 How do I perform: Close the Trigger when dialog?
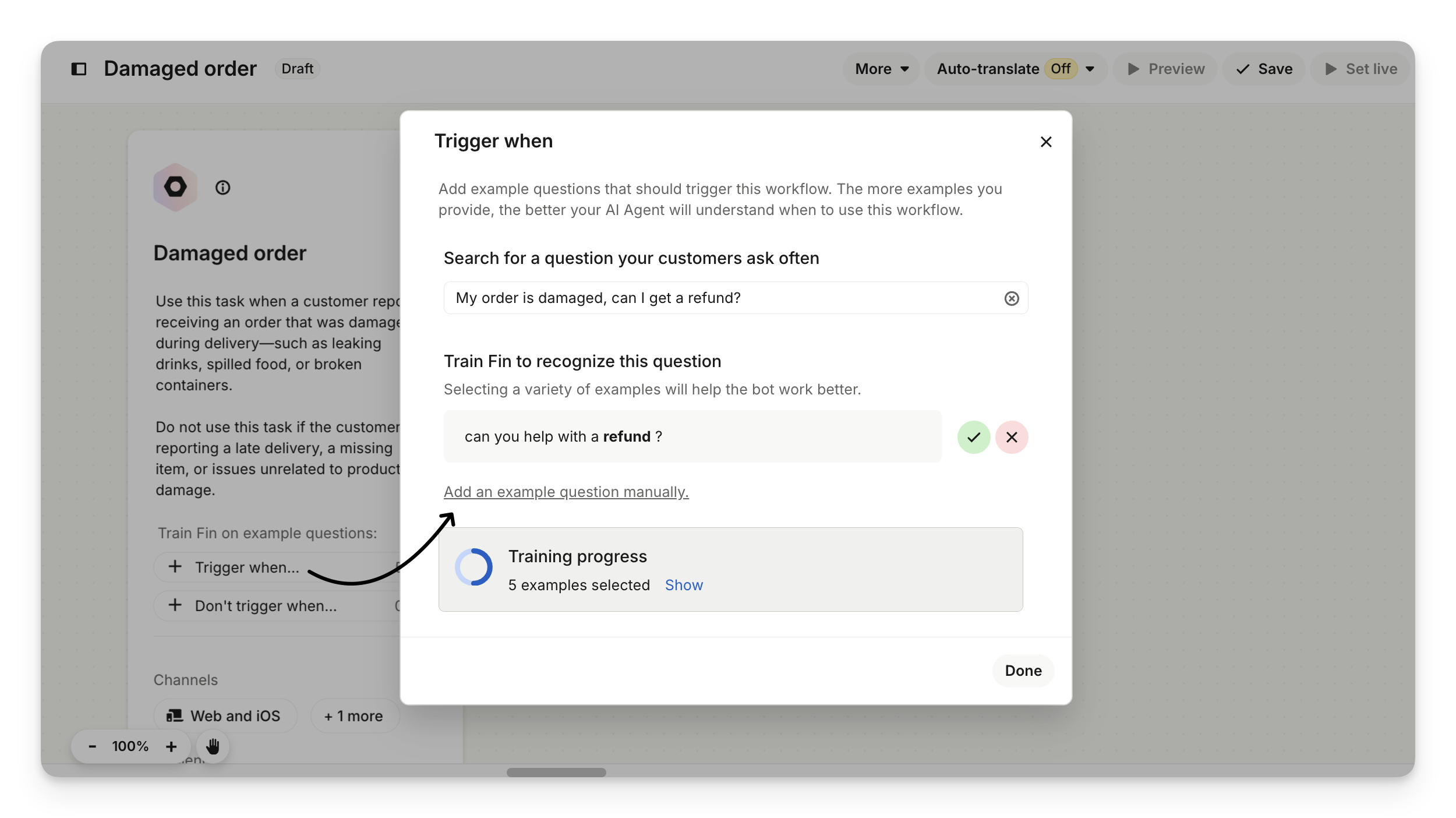pyautogui.click(x=1046, y=142)
